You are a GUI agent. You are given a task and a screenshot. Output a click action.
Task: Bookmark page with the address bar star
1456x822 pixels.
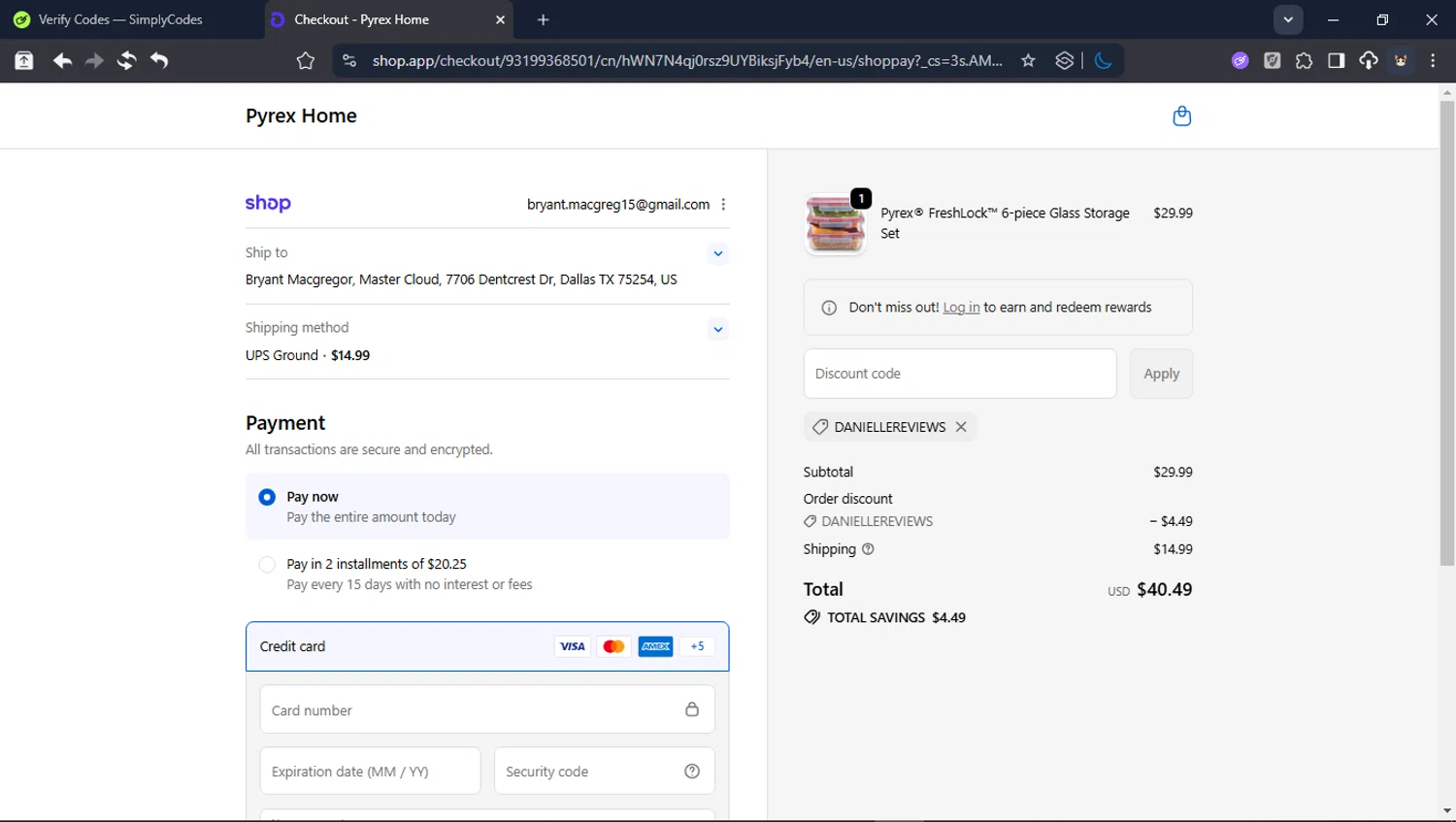click(x=1028, y=60)
